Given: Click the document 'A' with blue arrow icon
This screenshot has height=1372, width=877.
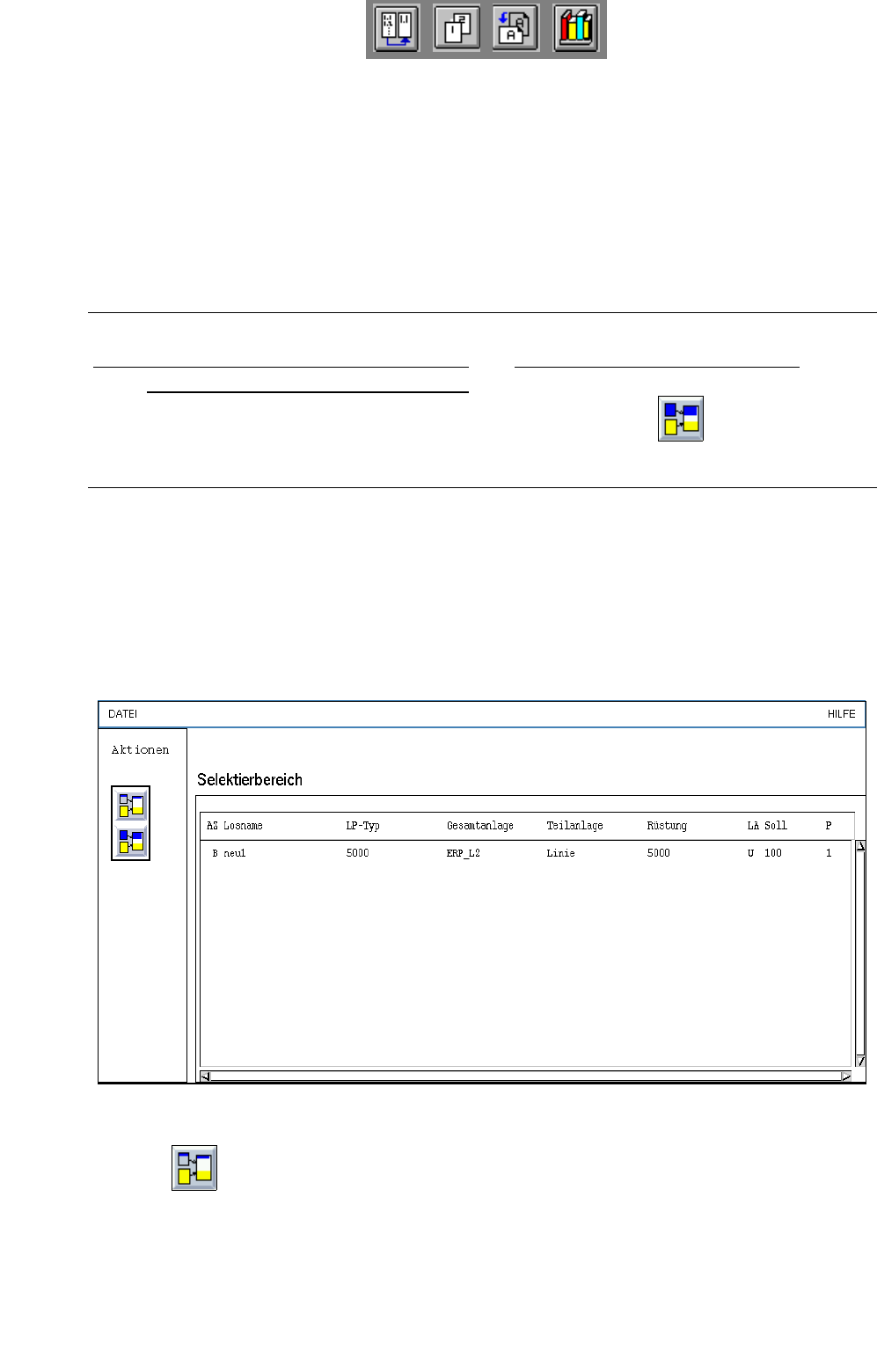Looking at the screenshot, I should point(515,28).
